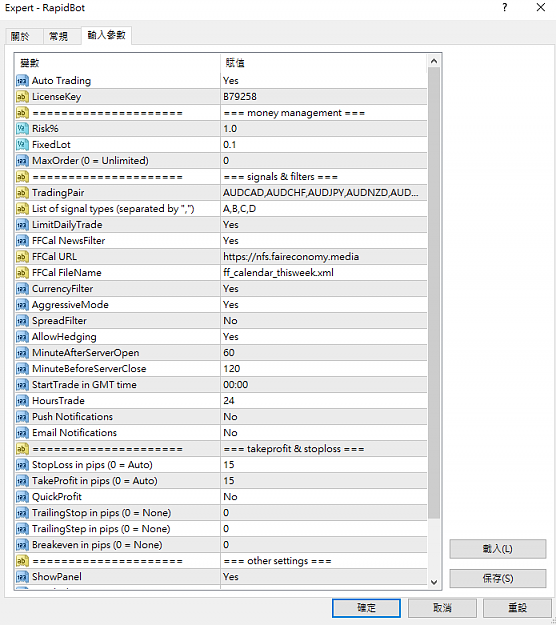Select the QuickProfit value No
This screenshot has height=625, width=556.
tap(230, 497)
